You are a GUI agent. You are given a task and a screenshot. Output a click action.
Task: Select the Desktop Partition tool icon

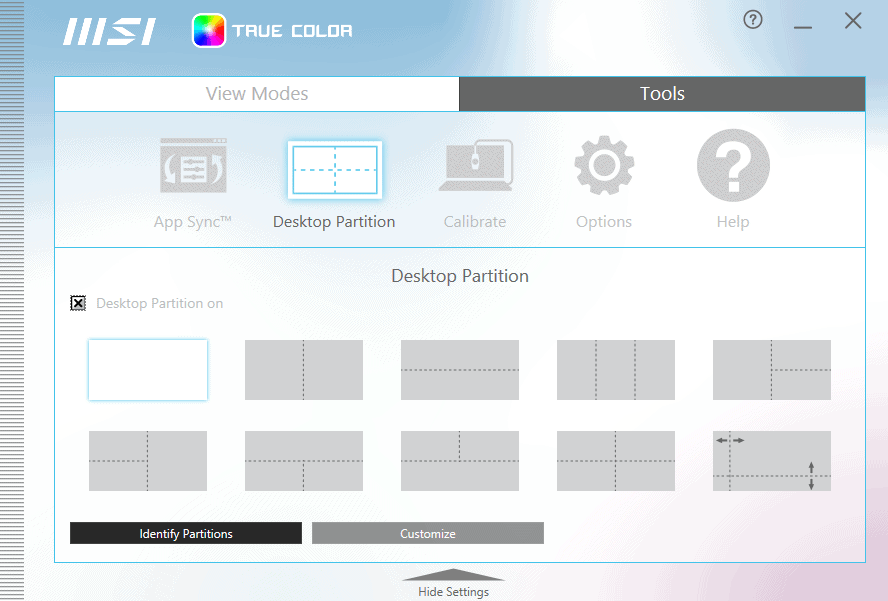tap(335, 169)
